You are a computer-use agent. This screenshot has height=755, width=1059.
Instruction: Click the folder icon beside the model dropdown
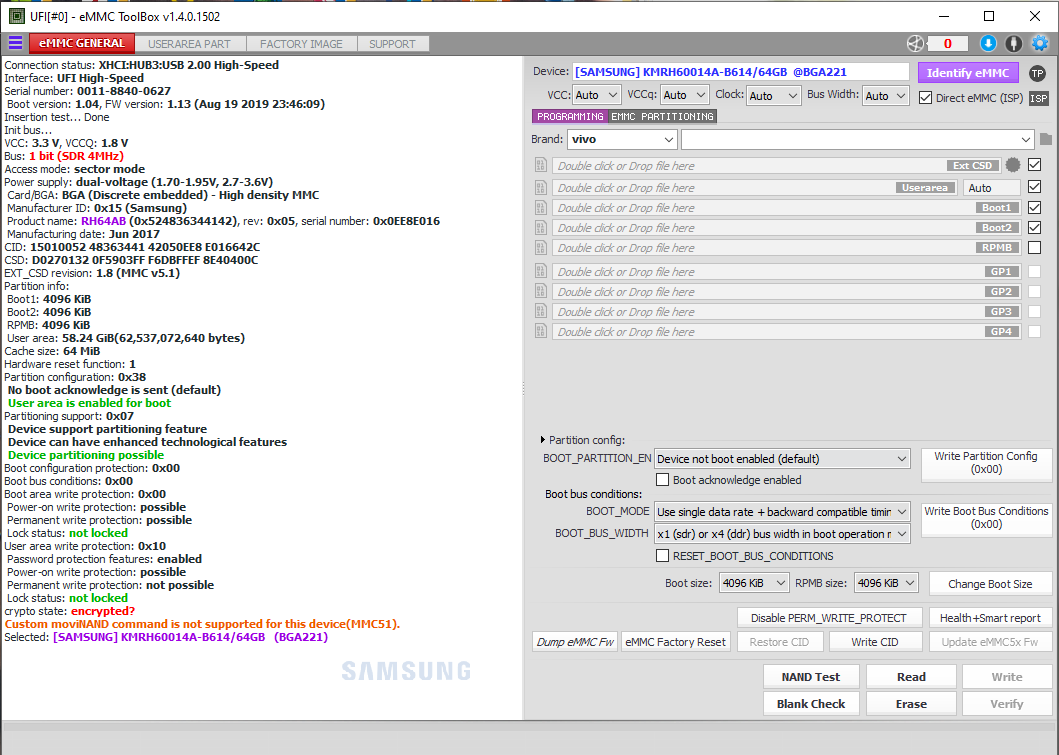pyautogui.click(x=1046, y=139)
